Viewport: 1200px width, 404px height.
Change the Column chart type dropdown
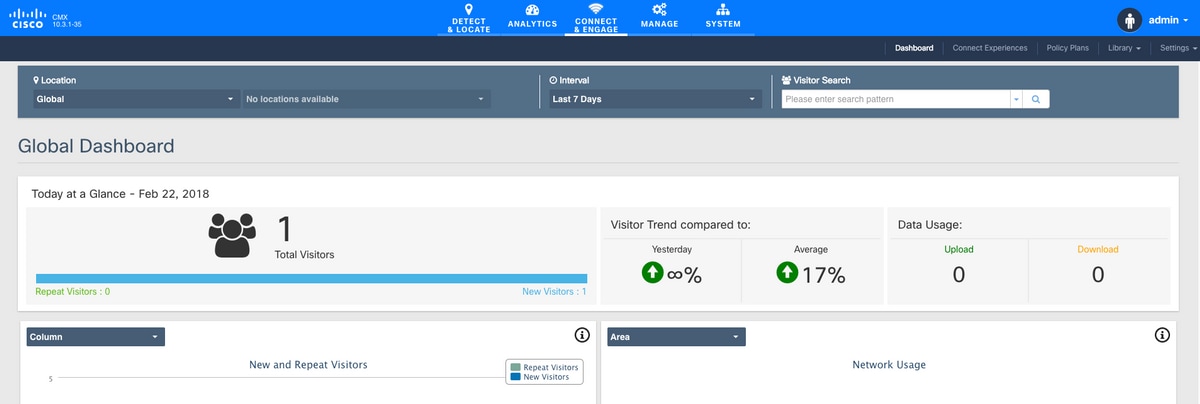click(x=95, y=337)
